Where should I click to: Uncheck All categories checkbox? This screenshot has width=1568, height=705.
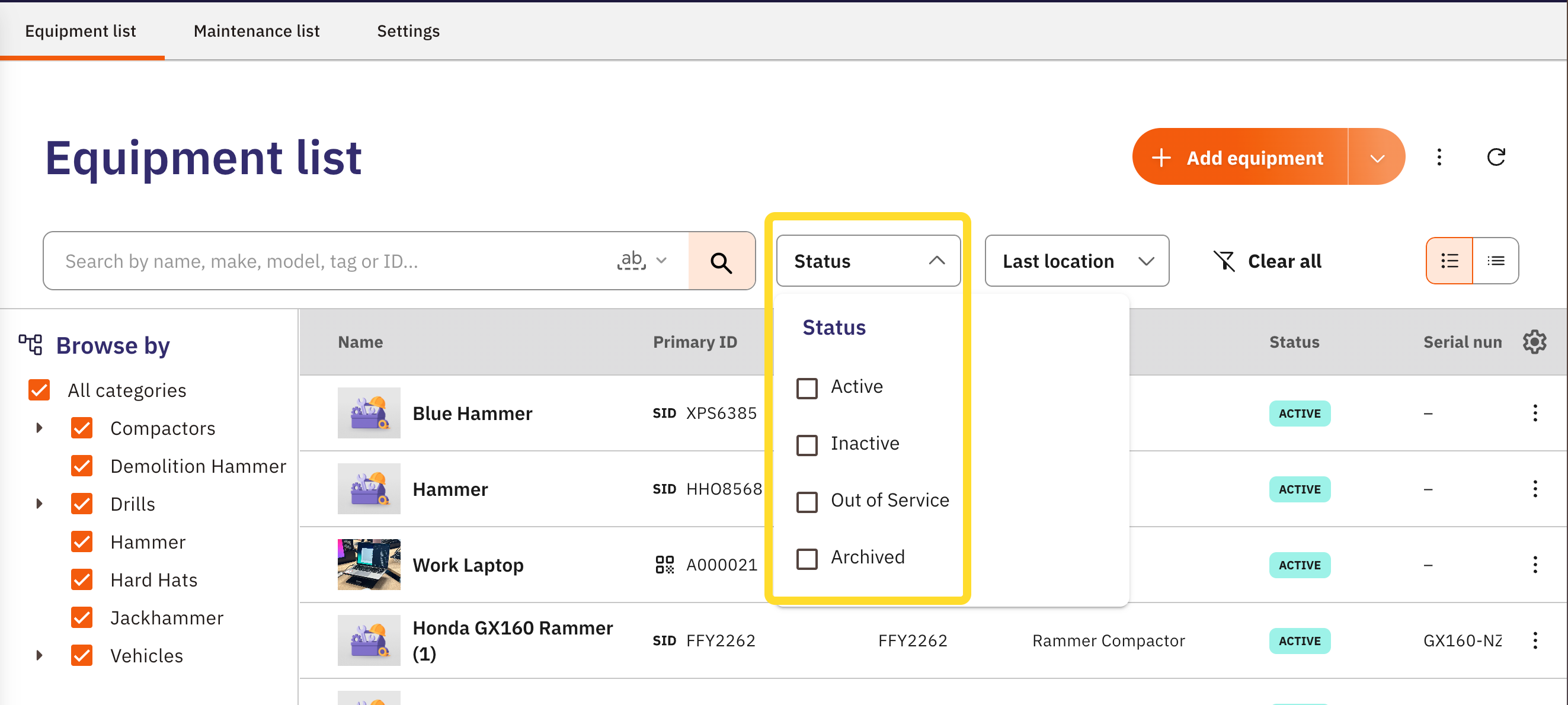(x=39, y=390)
